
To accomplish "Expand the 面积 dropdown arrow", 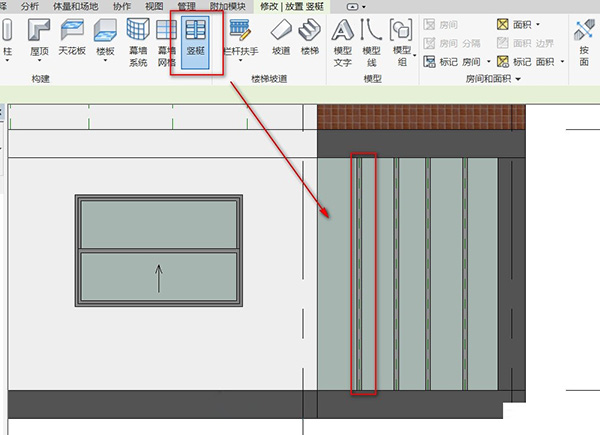I will (538, 24).
